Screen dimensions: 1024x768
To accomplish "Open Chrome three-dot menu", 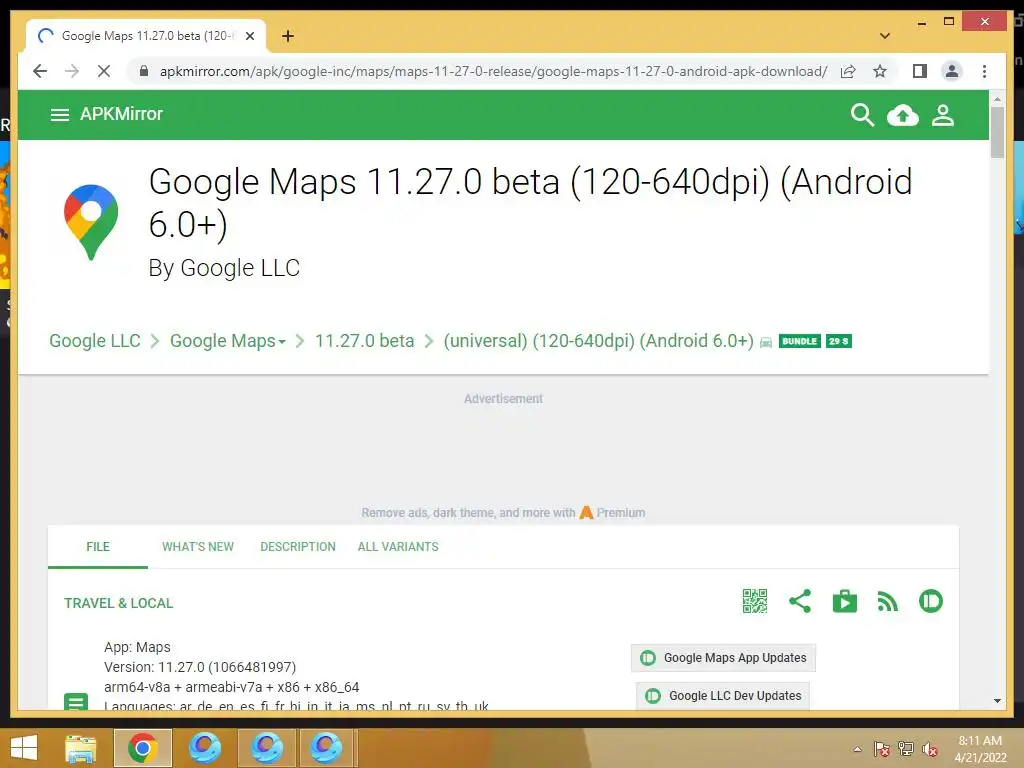I will [x=984, y=71].
